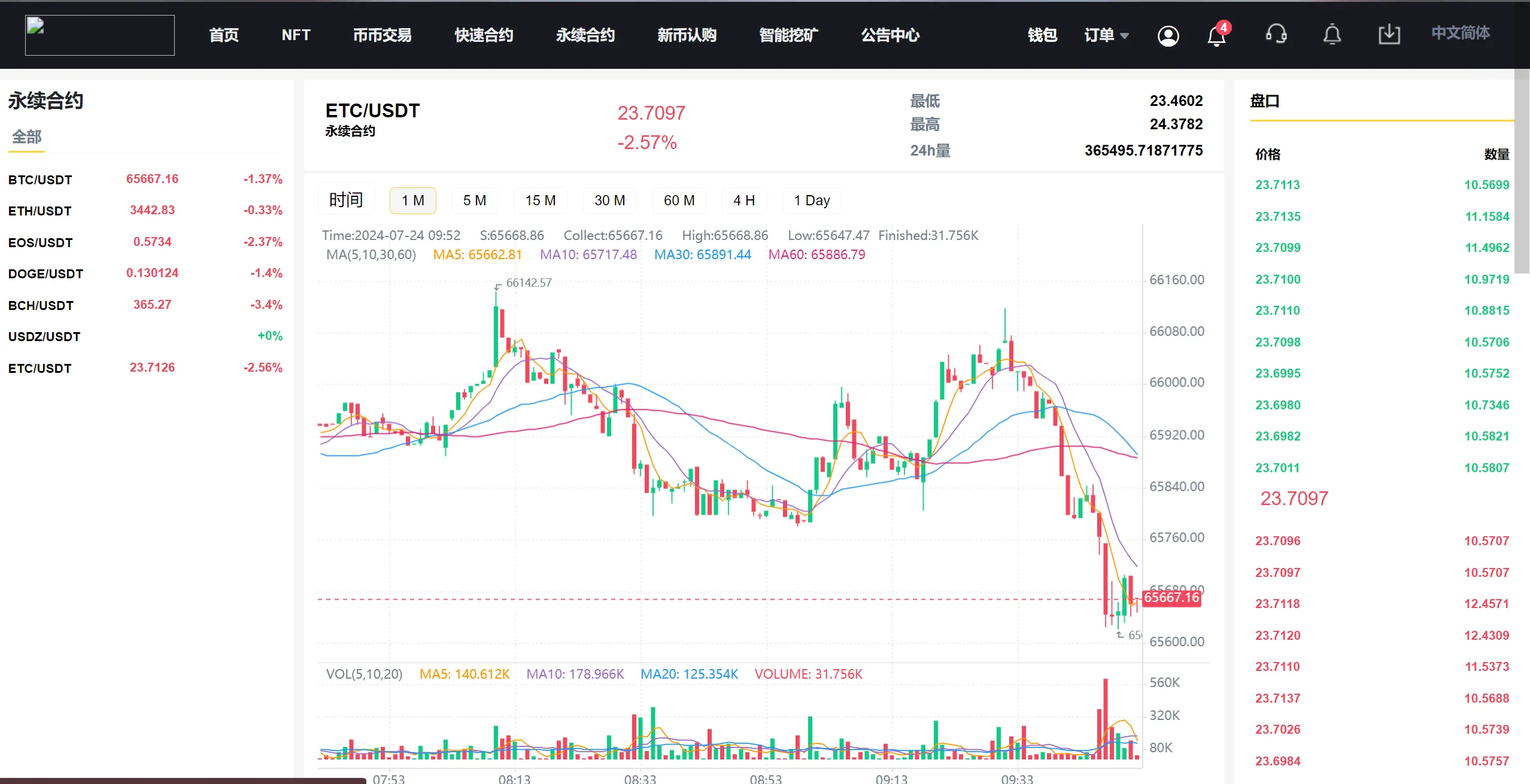Image resolution: width=1530 pixels, height=784 pixels.
Task: Open the 钱包 wallet link
Action: pyautogui.click(x=1042, y=35)
